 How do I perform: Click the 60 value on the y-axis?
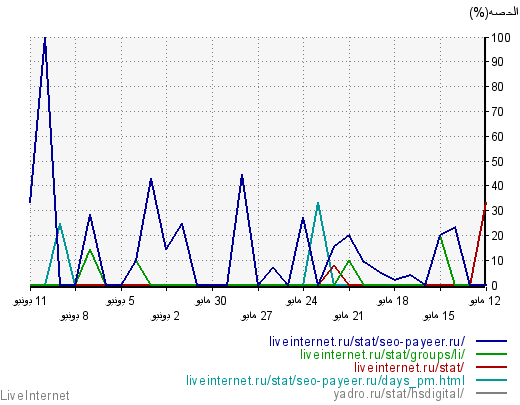point(497,136)
